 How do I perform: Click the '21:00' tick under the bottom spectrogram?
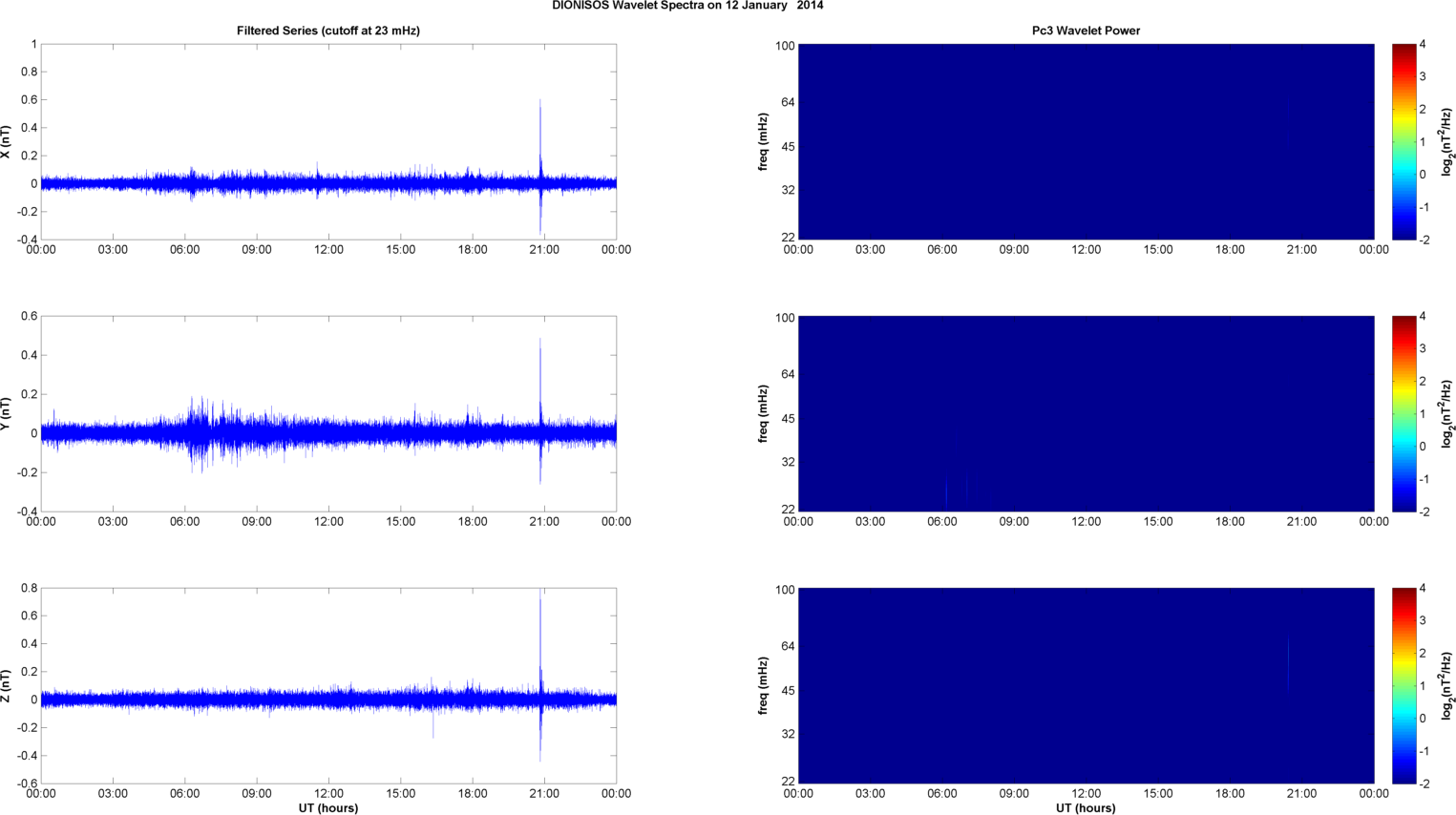1302,794
